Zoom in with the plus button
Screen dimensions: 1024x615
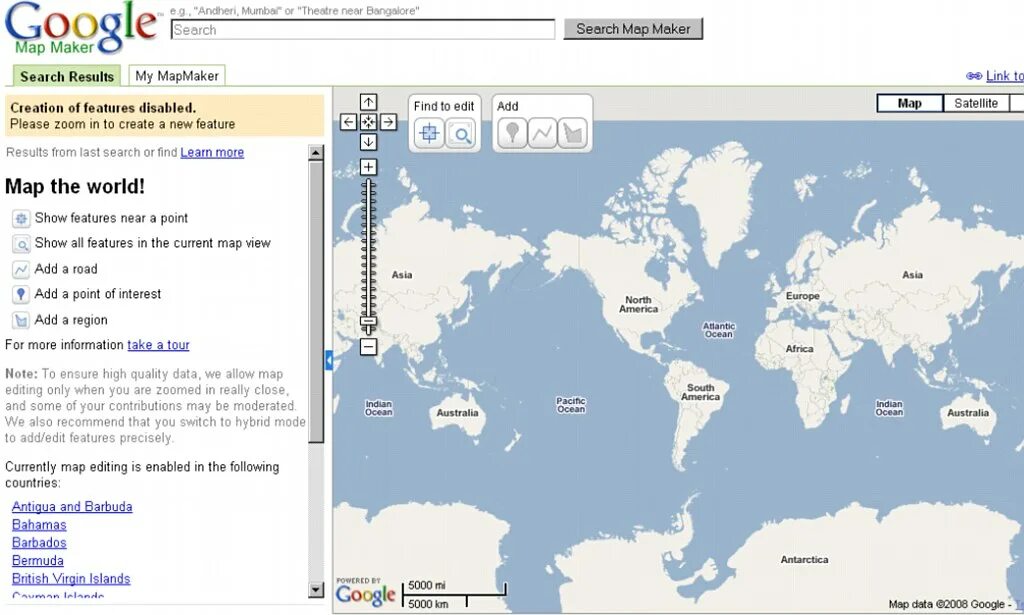368,167
